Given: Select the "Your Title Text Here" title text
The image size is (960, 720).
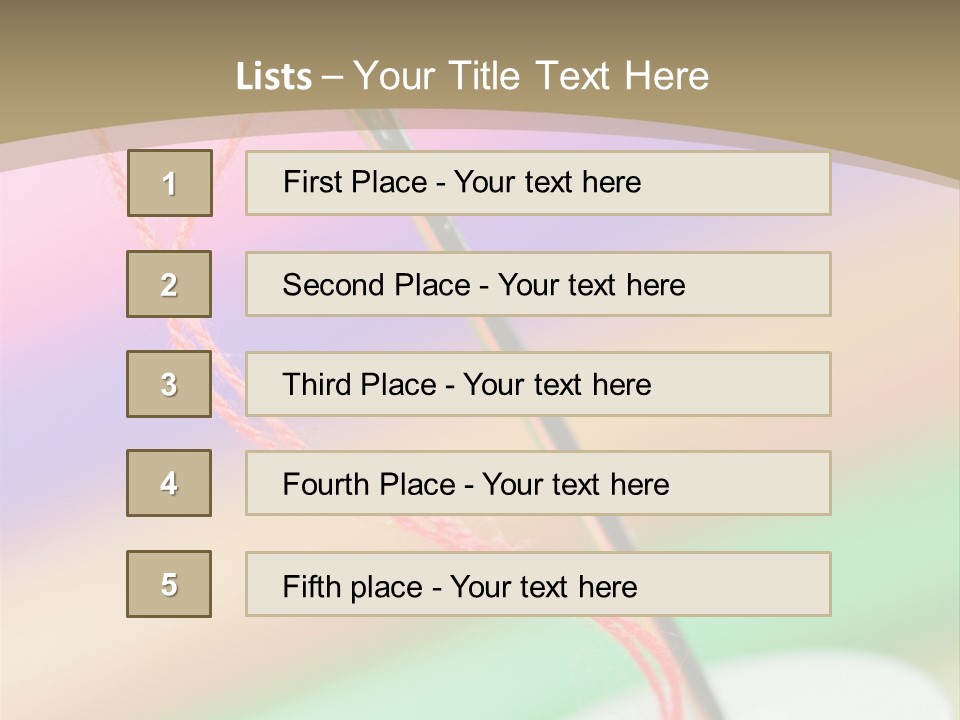Looking at the screenshot, I should point(531,76).
